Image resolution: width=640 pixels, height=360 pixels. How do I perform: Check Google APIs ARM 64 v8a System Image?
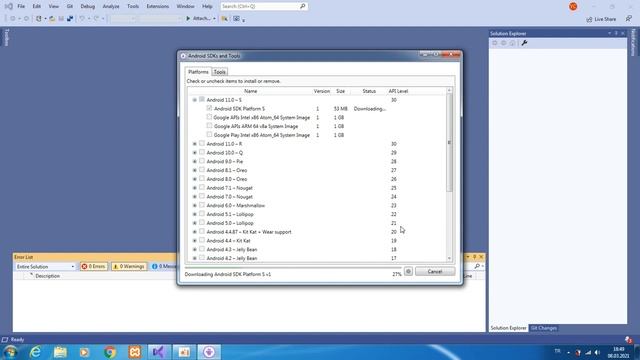coord(209,126)
